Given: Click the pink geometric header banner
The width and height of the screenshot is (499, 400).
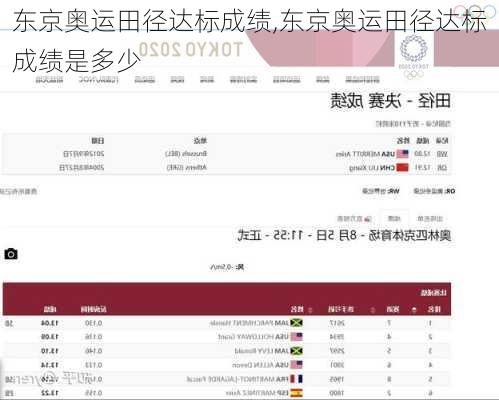Looking at the screenshot, I should pyautogui.click(x=320, y=48).
